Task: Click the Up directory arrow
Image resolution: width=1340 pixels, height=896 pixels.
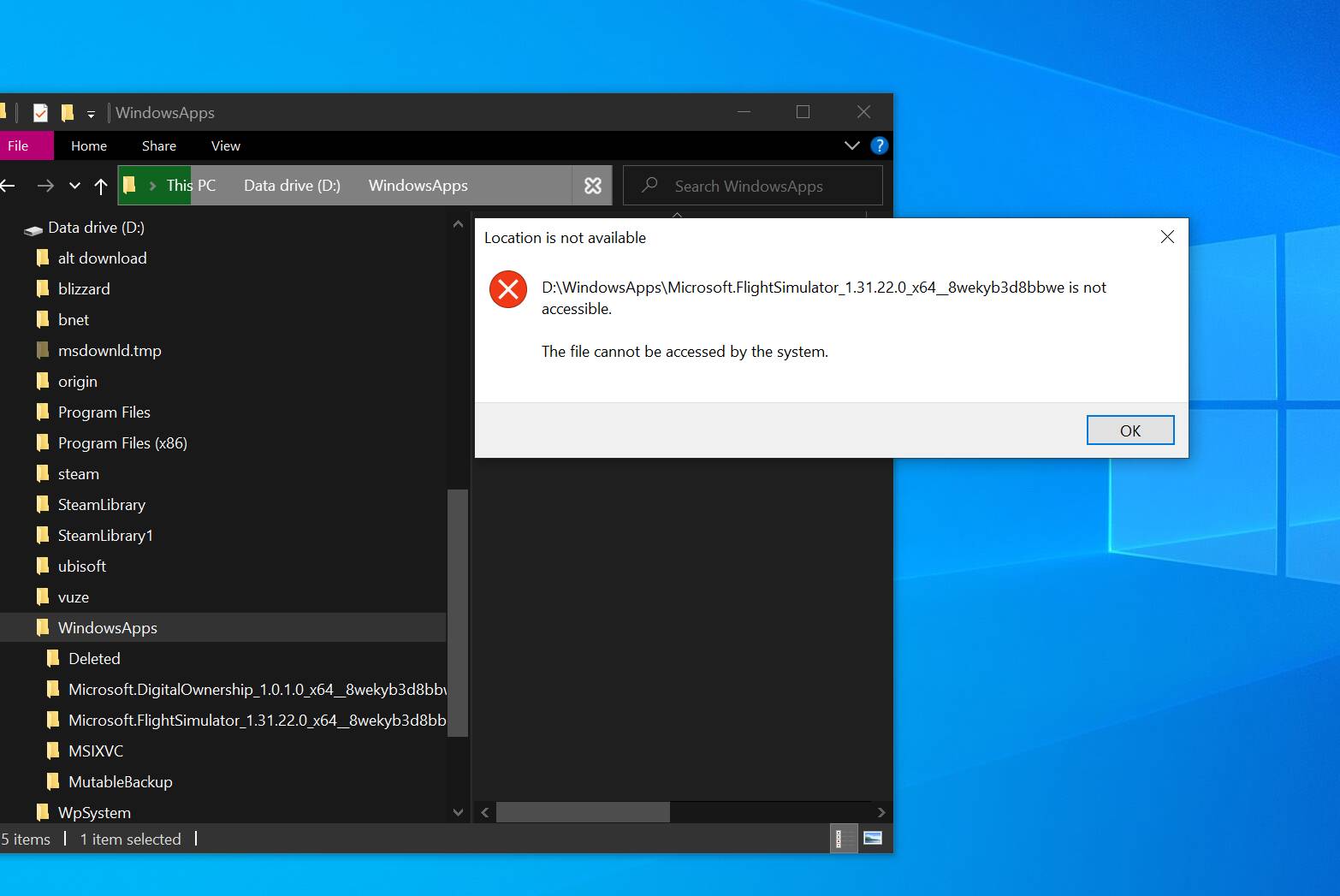Action: [101, 186]
